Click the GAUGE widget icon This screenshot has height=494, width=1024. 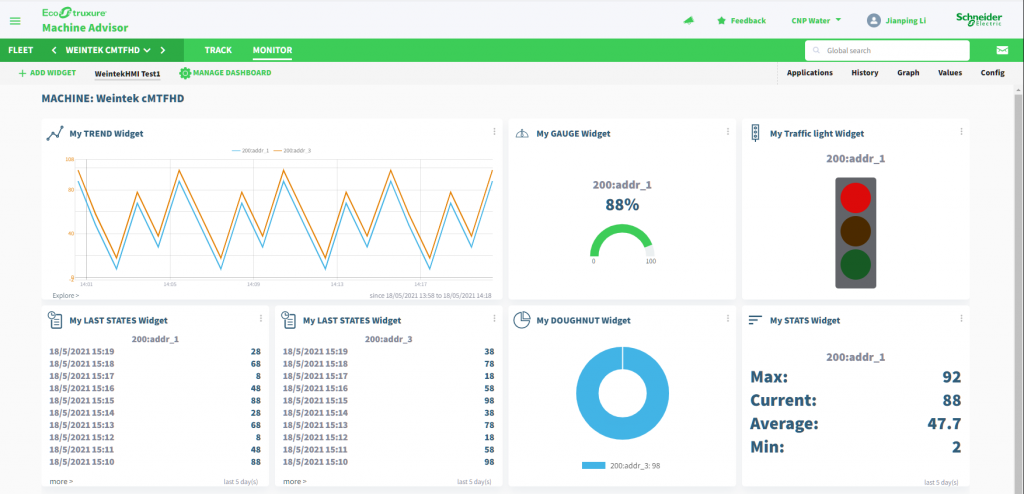click(x=521, y=133)
